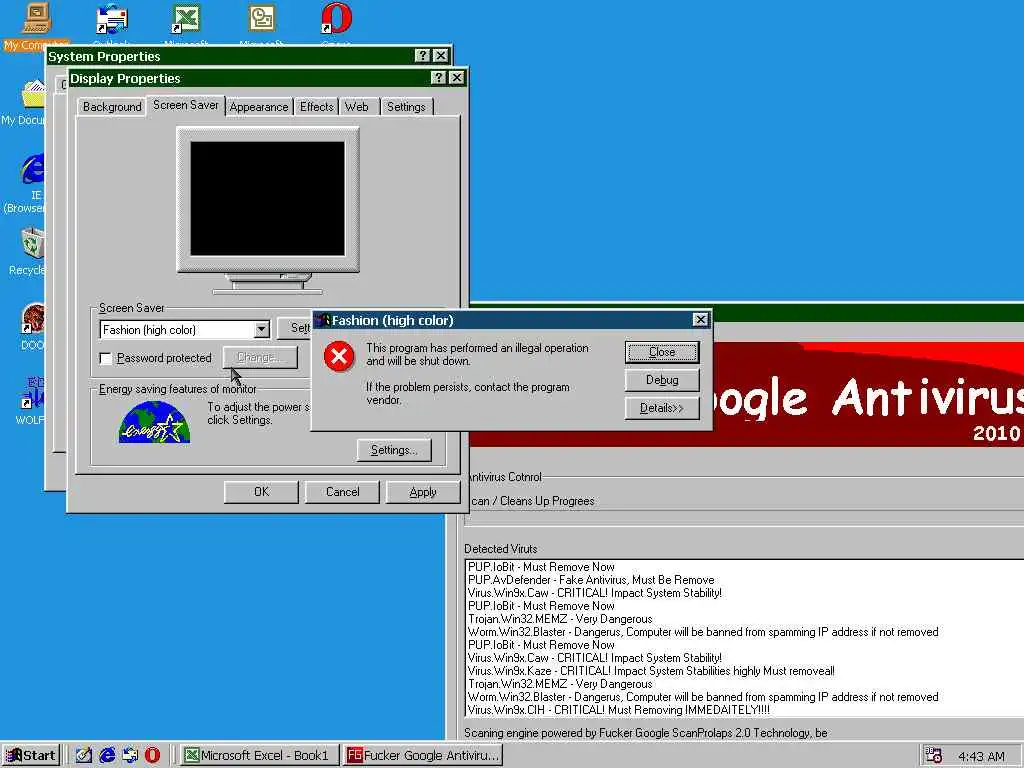Click Internet Explorer quick launch icon
The height and width of the screenshot is (768, 1024).
106,756
